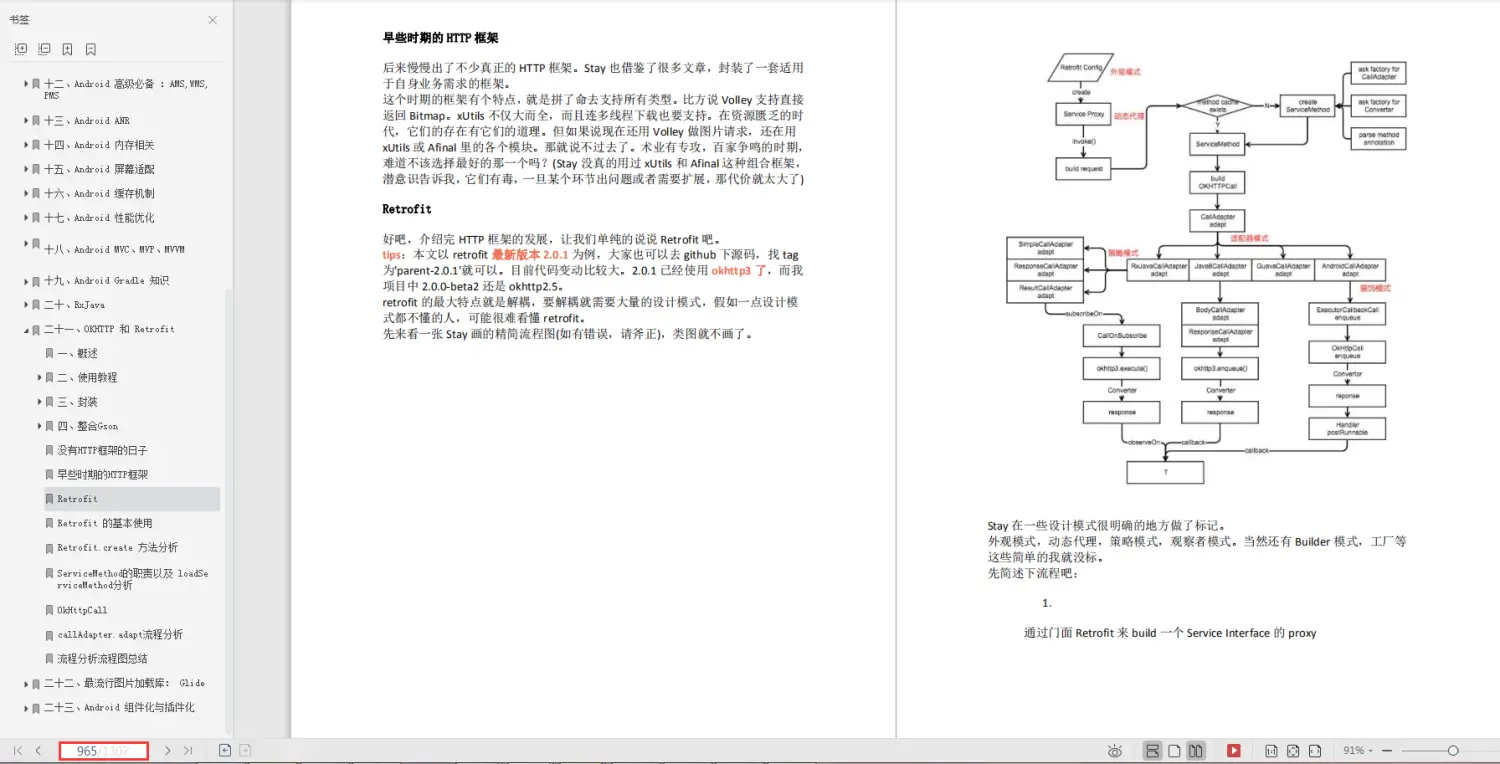Click the bookmarks panel vertical scrollbar

point(228,510)
